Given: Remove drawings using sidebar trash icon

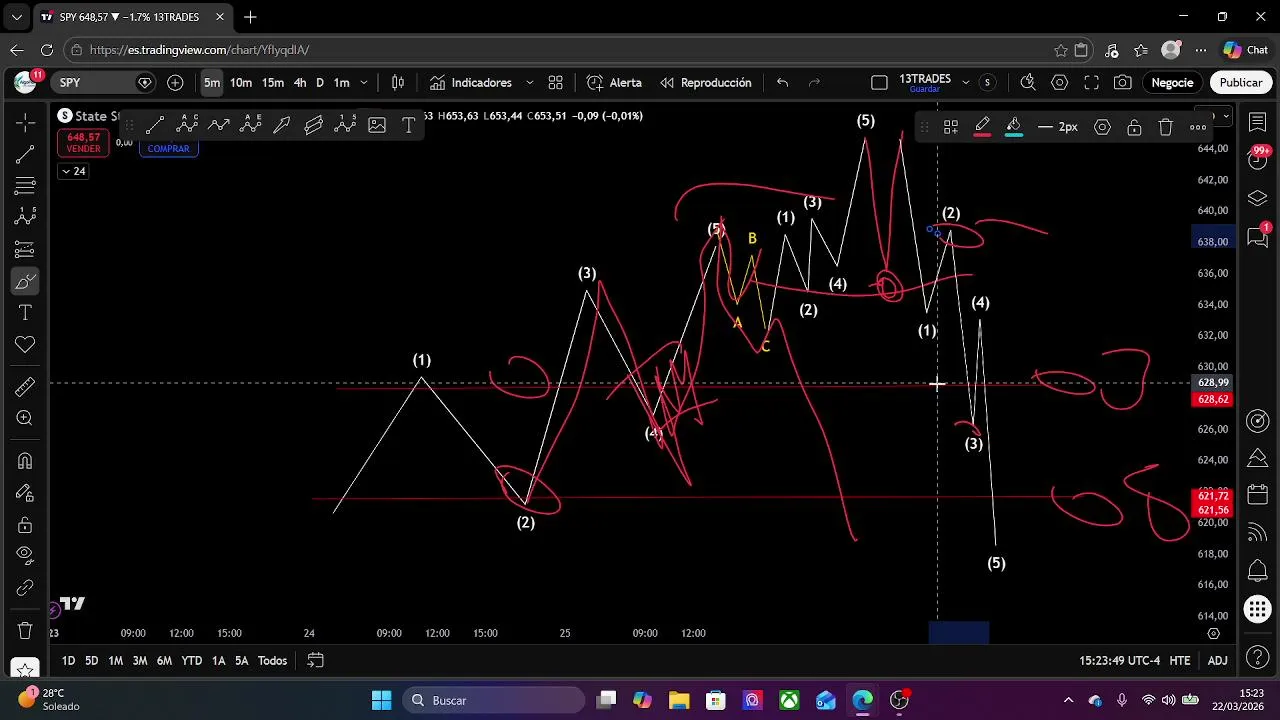Looking at the screenshot, I should click(x=25, y=631).
